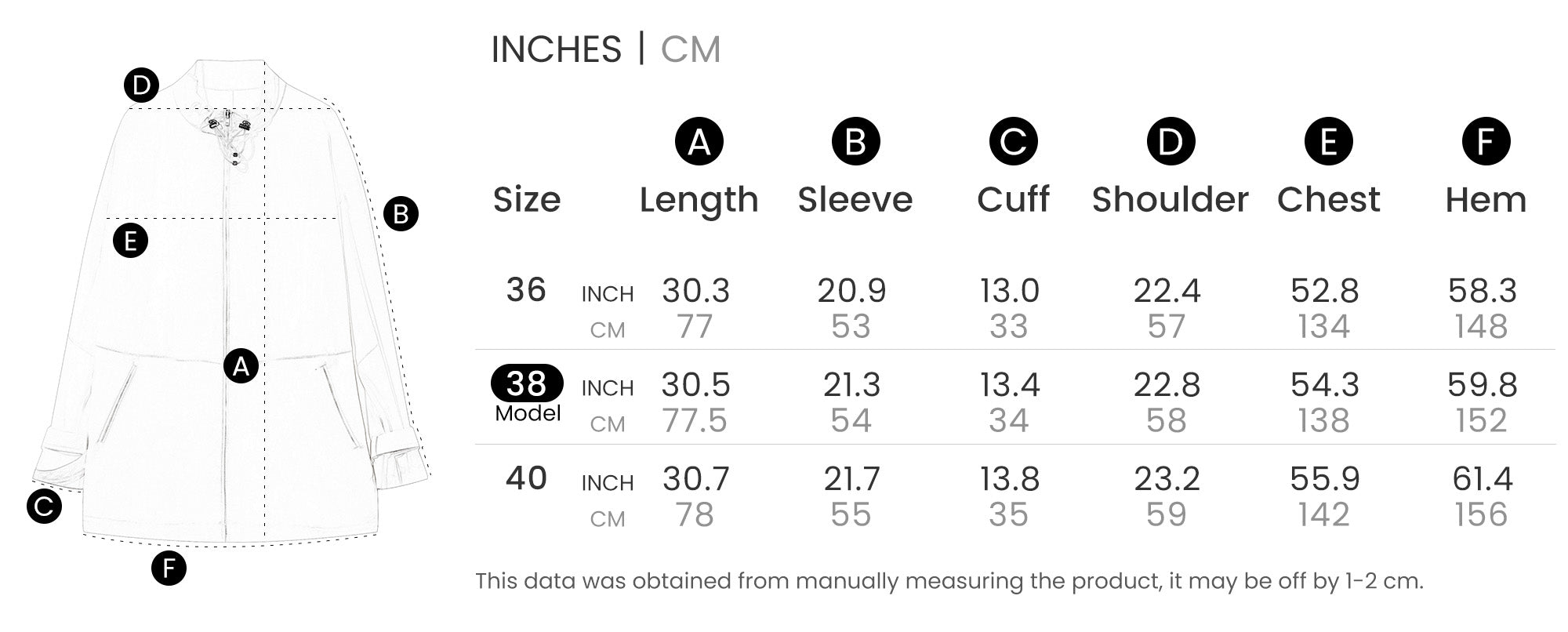Image resolution: width=1568 pixels, height=632 pixels.
Task: Select the D shoulder marker near jacket collar
Action: tap(141, 85)
